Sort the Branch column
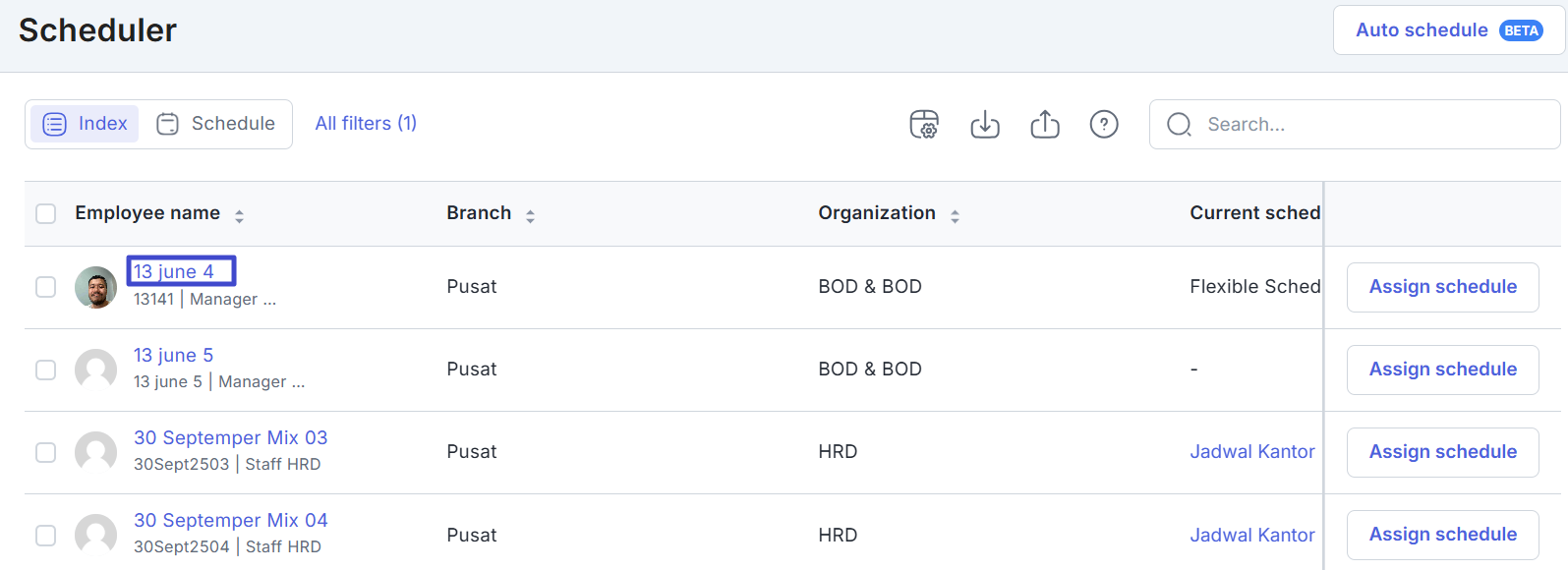Image resolution: width=1568 pixels, height=570 pixels. click(530, 215)
